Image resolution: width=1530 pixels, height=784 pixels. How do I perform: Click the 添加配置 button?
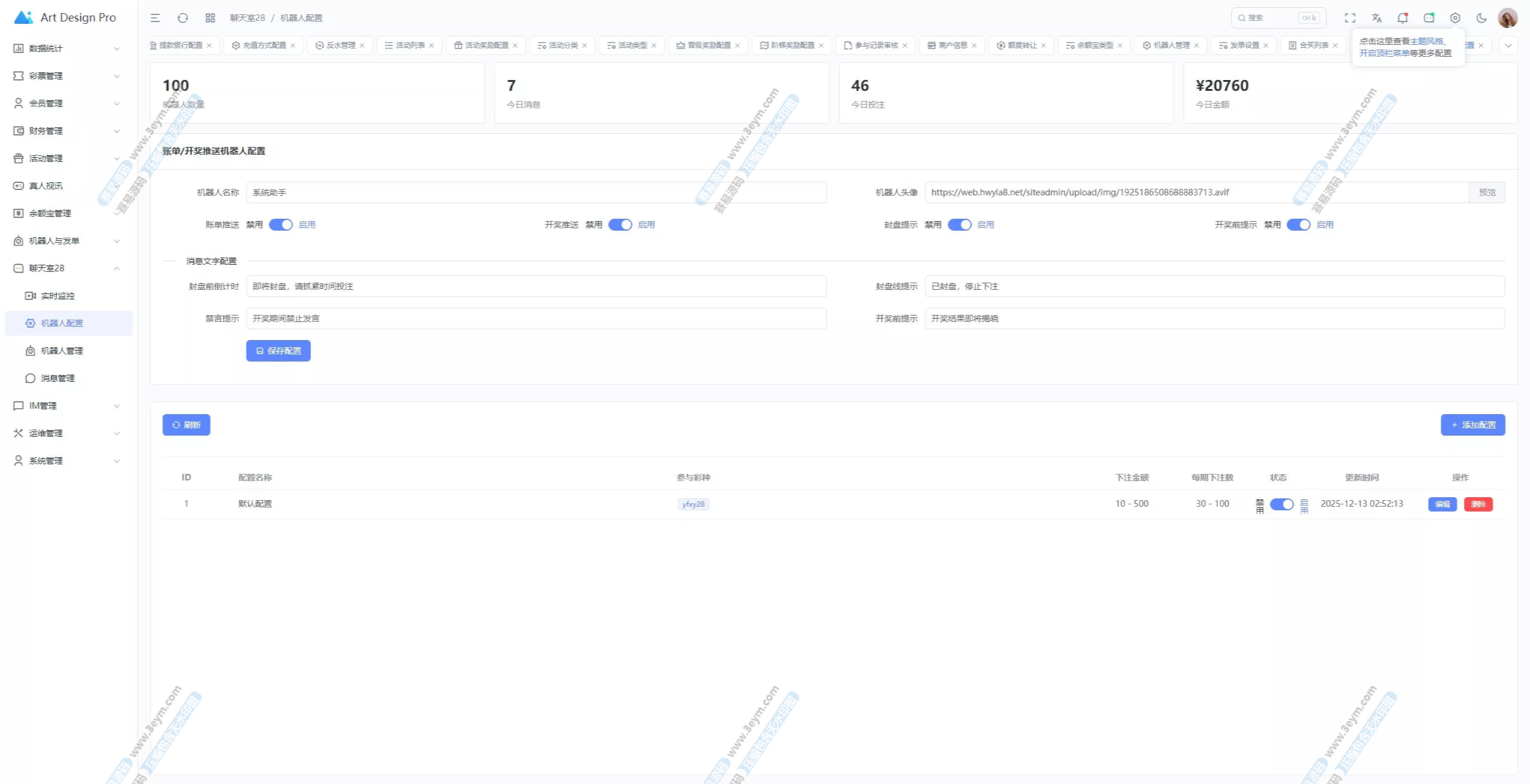click(x=1473, y=425)
